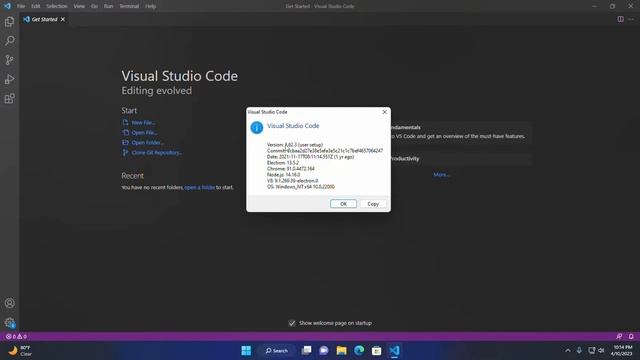Click the Date line in the dialog

310,157
